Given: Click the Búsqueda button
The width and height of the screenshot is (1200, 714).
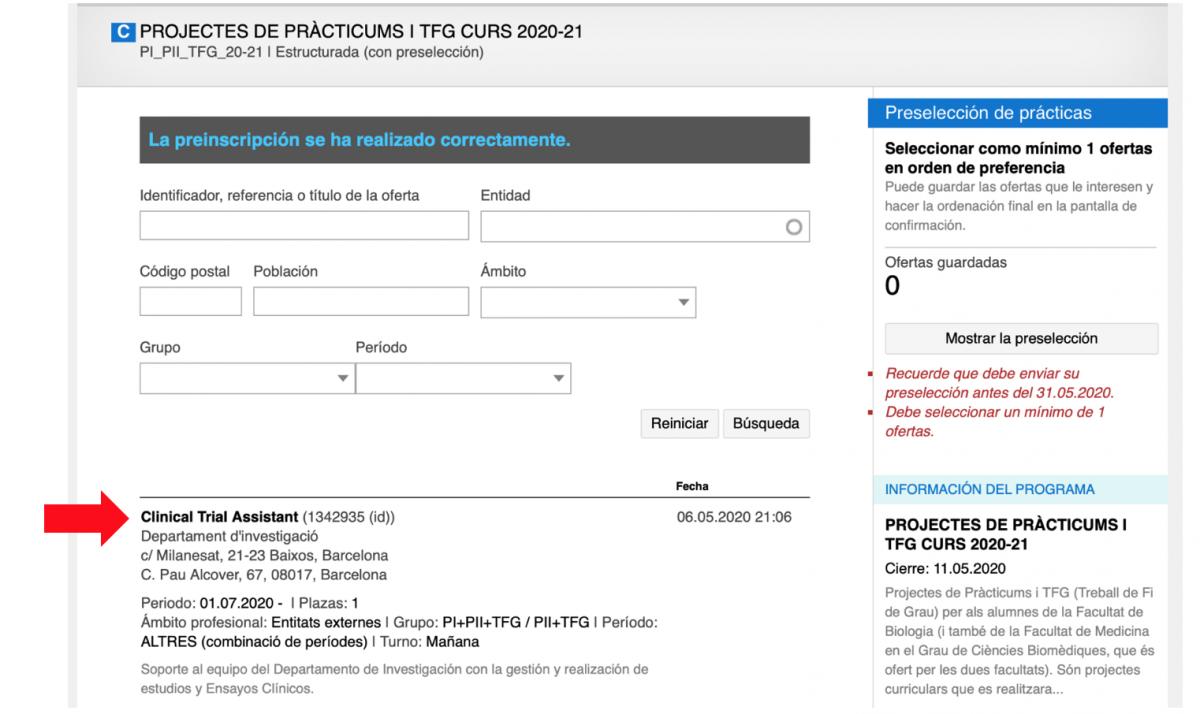Looking at the screenshot, I should (x=766, y=423).
